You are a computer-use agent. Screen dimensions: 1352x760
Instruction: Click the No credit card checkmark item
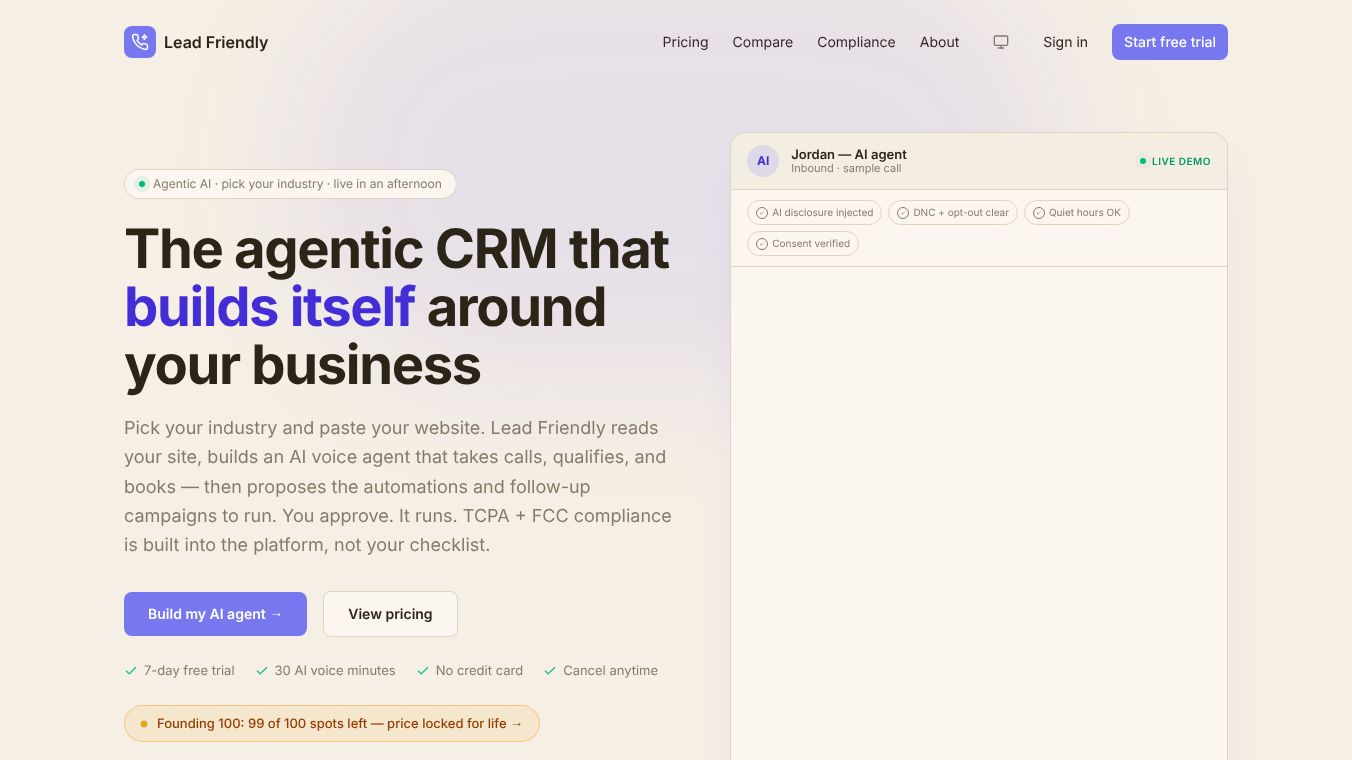pyautogui.click(x=470, y=671)
